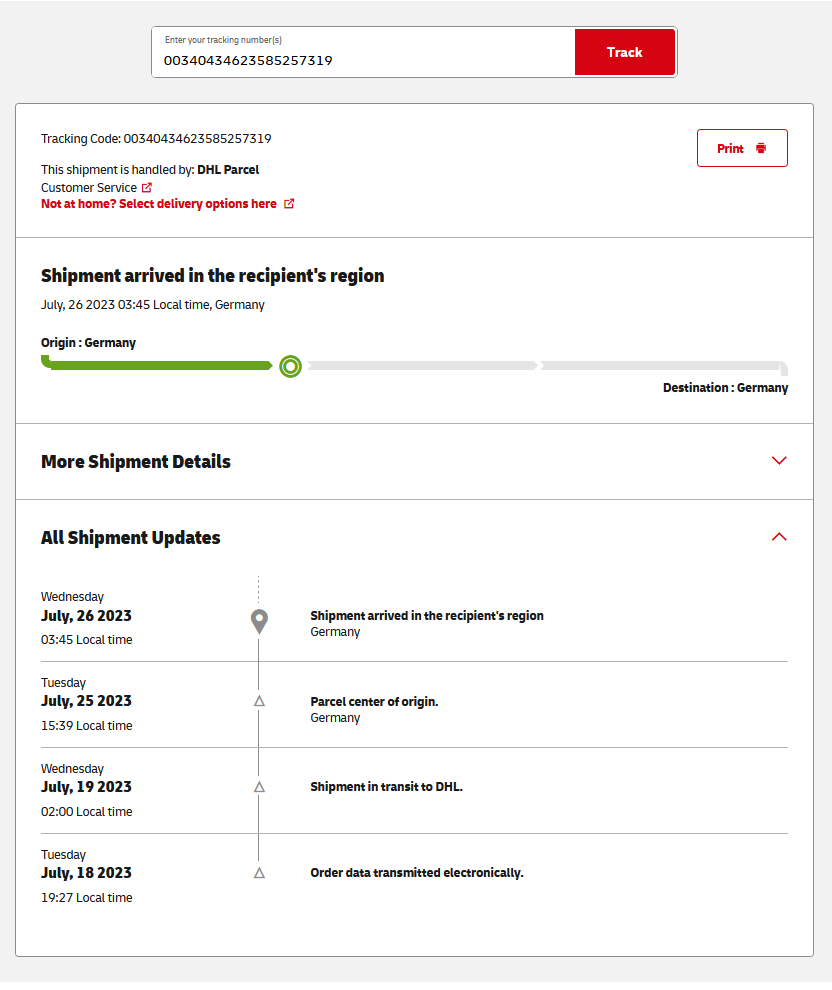Click the grey remaining progress bar segment

pos(540,366)
